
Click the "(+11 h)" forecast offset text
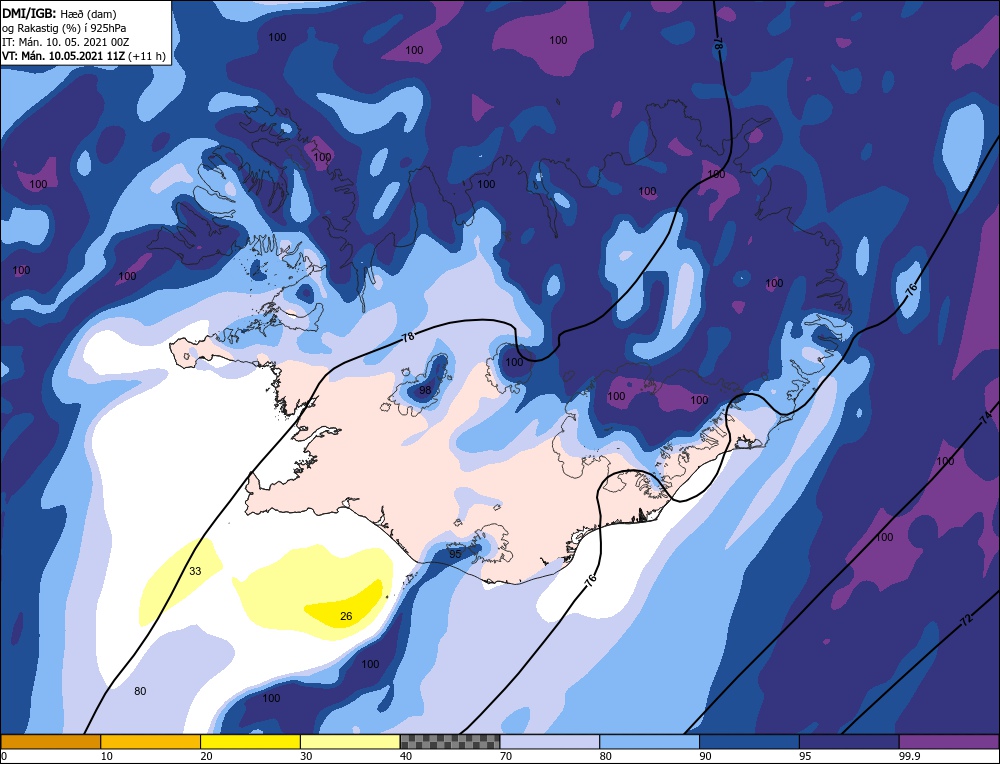(x=147, y=56)
